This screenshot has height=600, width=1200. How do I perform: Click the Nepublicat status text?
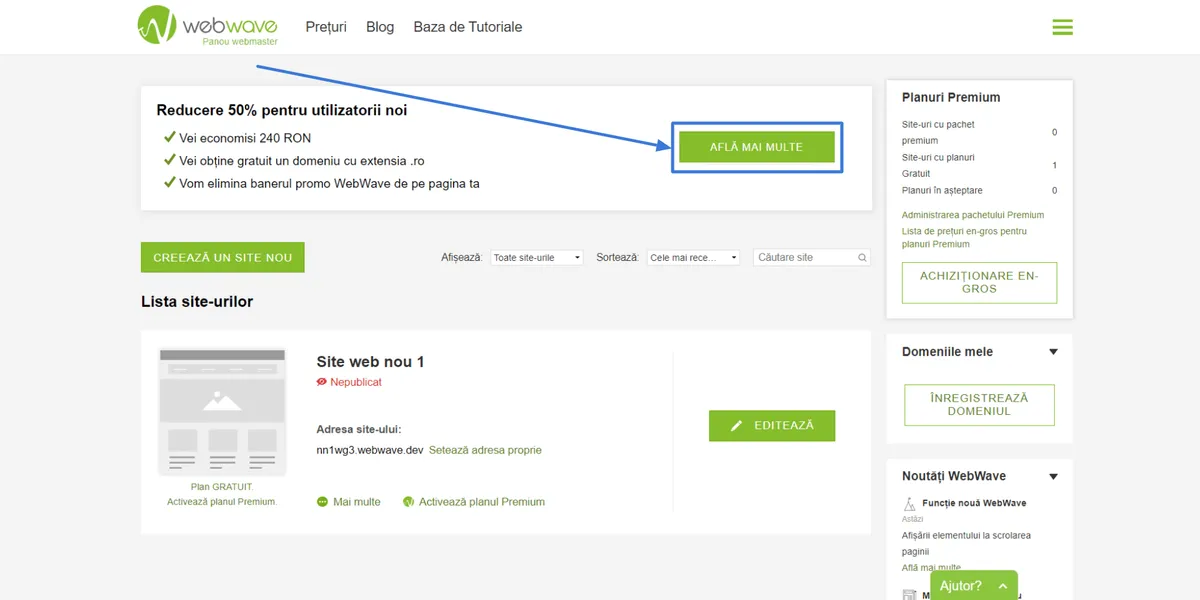click(x=356, y=382)
